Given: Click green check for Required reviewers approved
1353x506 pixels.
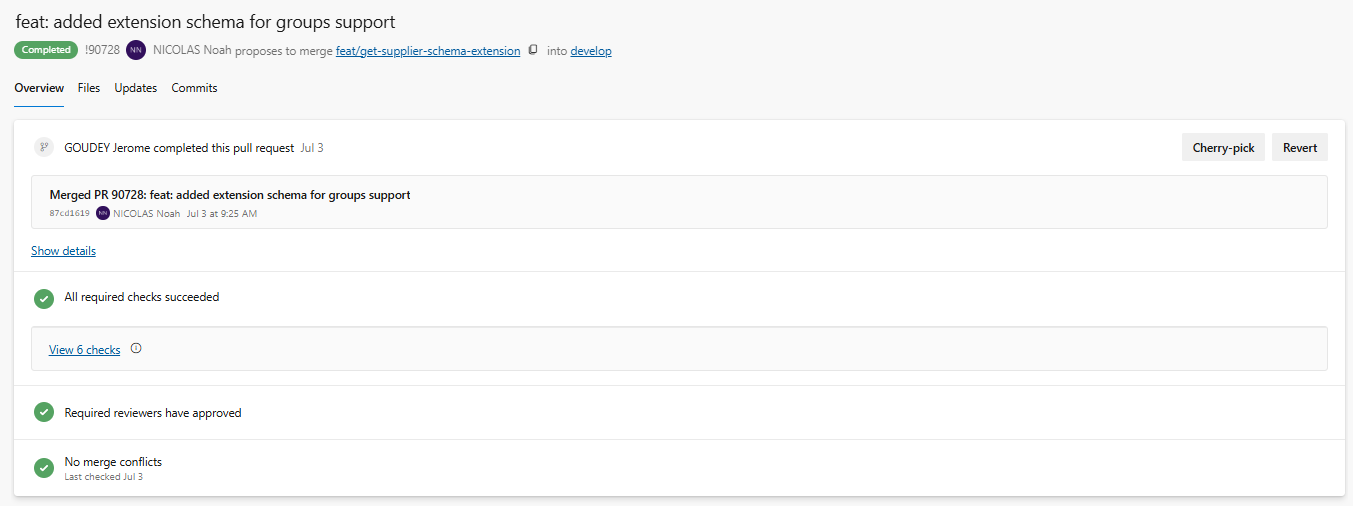Looking at the screenshot, I should pyautogui.click(x=44, y=412).
